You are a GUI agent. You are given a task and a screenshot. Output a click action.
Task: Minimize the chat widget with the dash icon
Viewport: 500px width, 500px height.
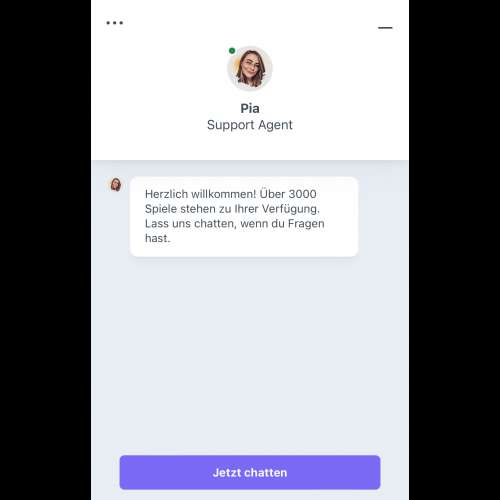385,28
